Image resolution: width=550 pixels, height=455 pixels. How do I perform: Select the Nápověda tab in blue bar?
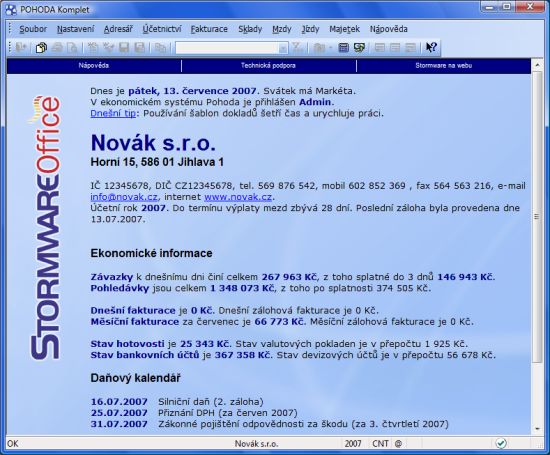(x=94, y=66)
